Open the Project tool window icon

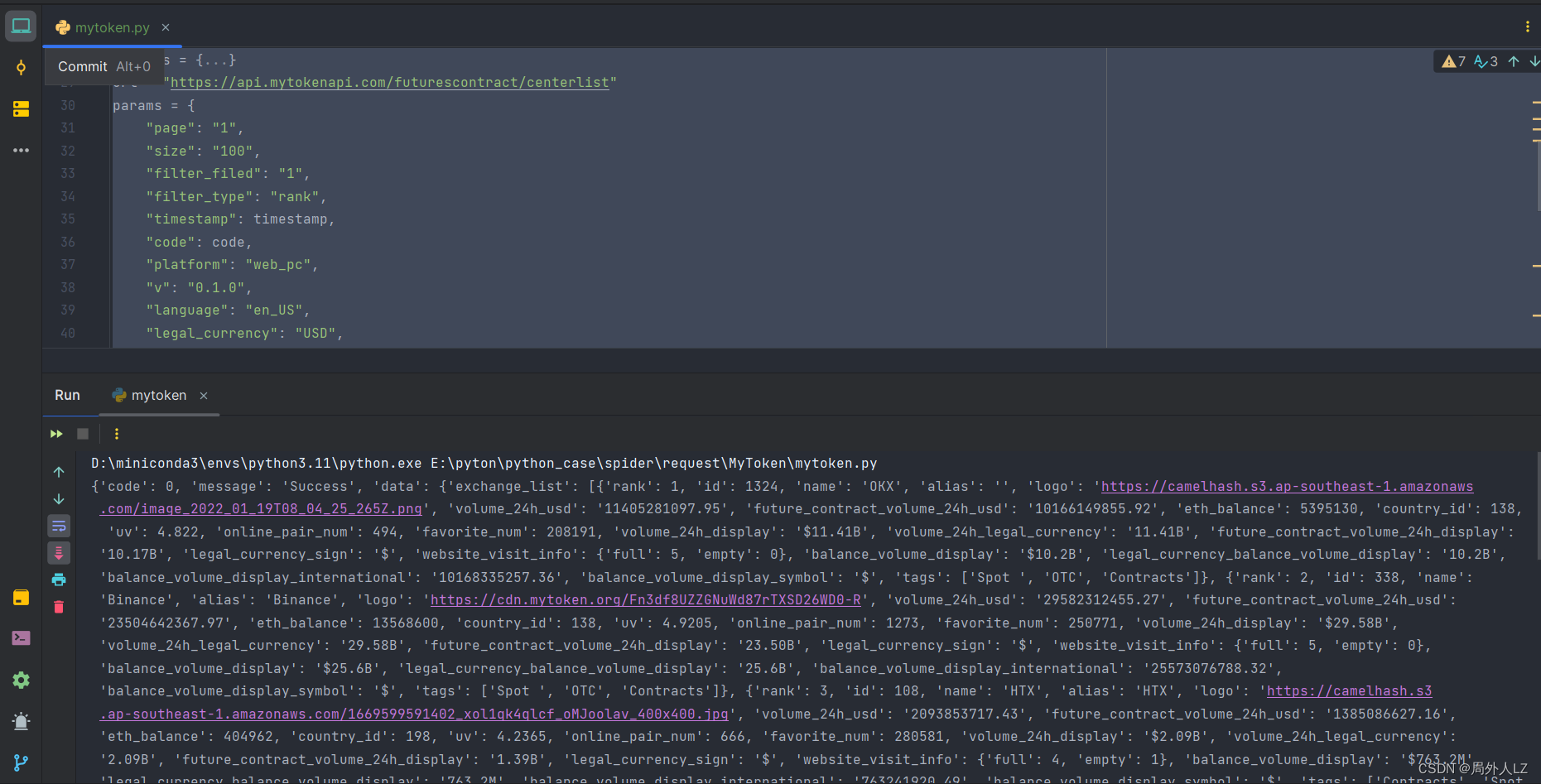pos(21,26)
